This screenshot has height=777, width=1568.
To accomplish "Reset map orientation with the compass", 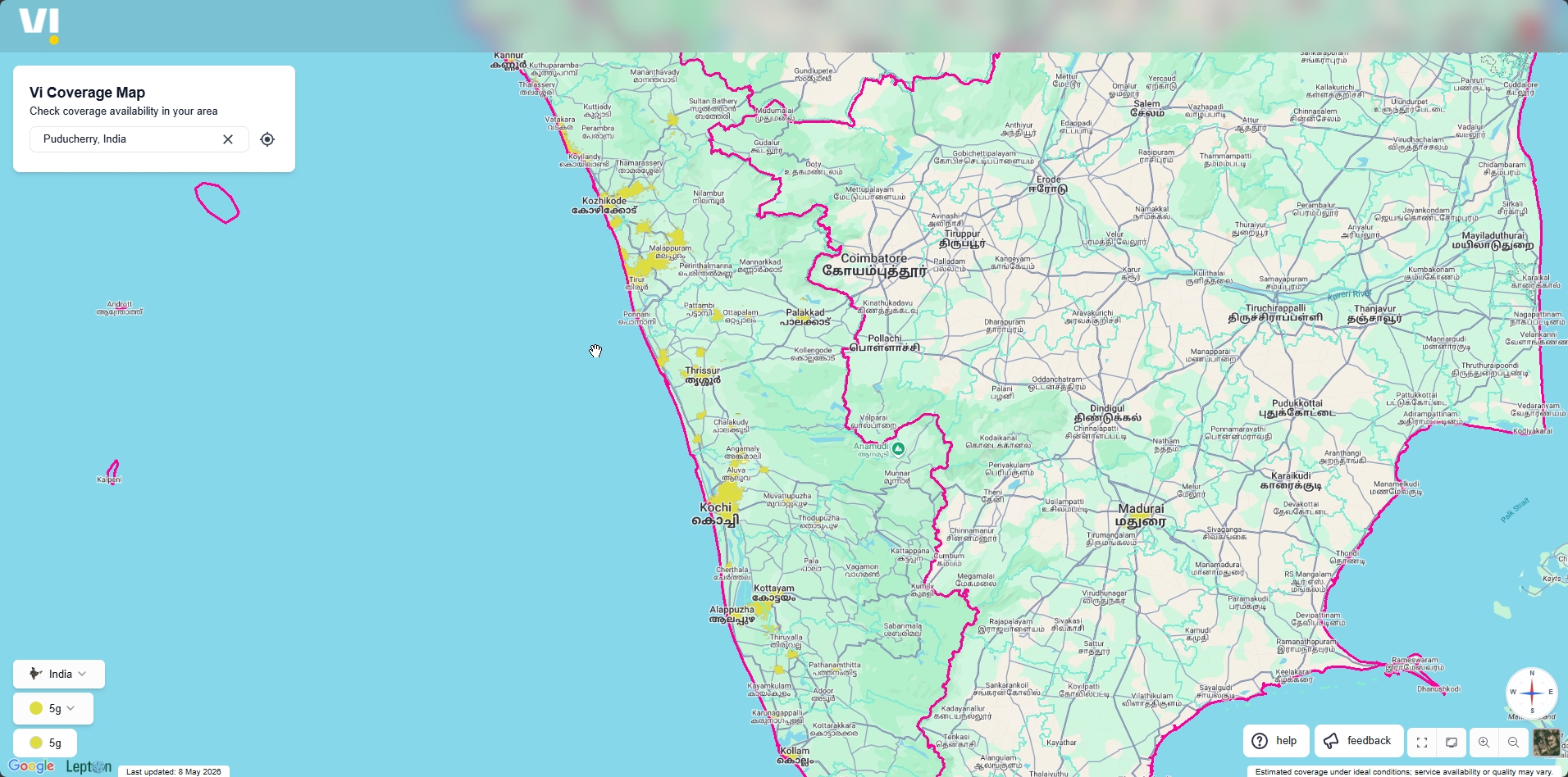I will click(1531, 693).
